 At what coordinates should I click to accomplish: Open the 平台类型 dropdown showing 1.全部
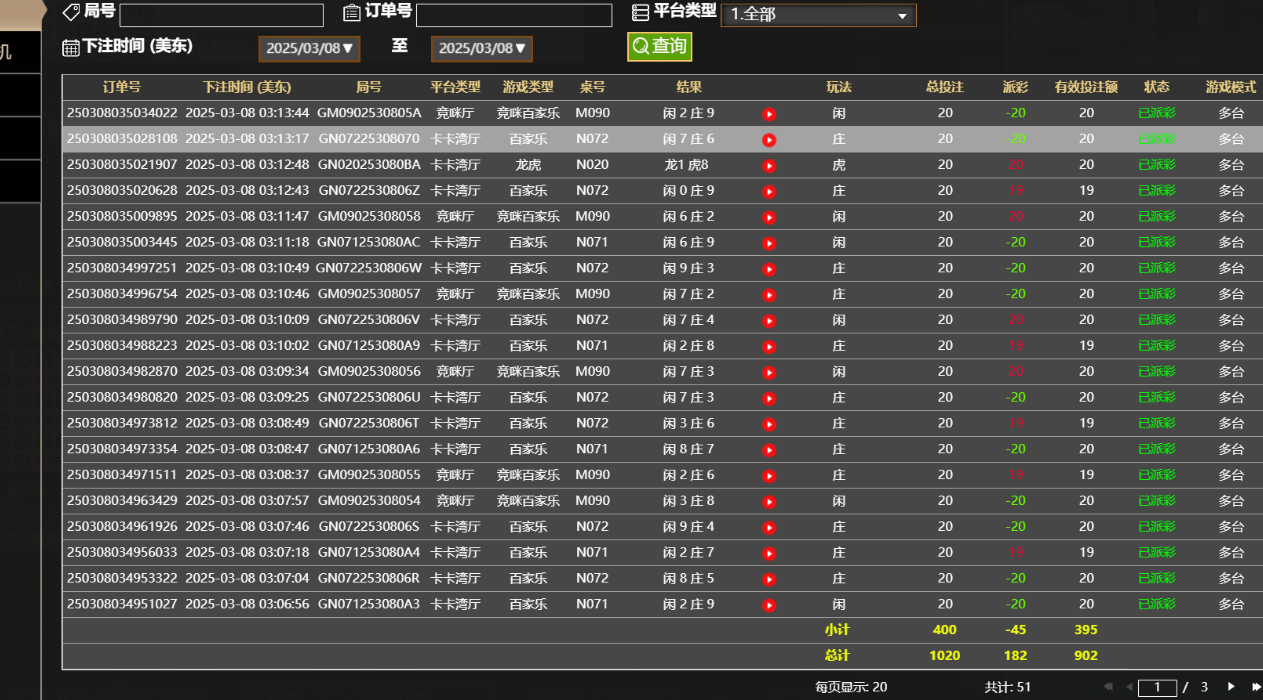(x=818, y=15)
